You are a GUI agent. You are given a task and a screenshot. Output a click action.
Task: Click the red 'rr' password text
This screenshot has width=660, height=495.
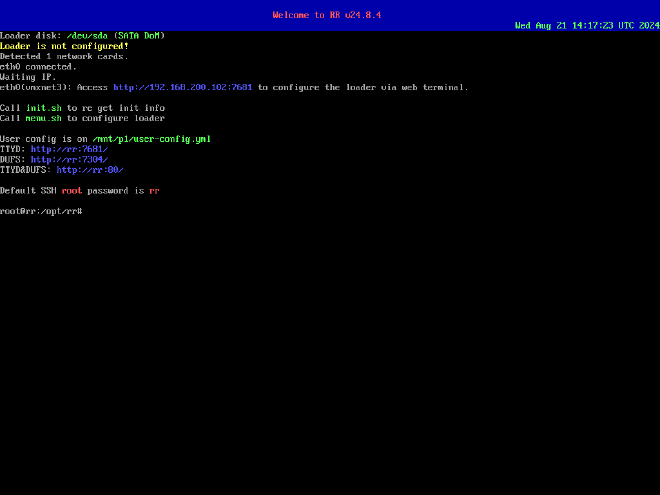coord(154,190)
